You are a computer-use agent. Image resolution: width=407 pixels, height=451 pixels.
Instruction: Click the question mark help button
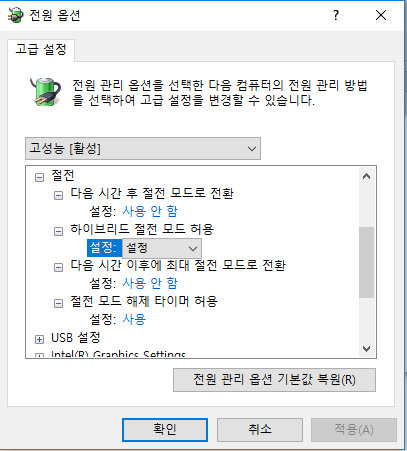coord(336,15)
